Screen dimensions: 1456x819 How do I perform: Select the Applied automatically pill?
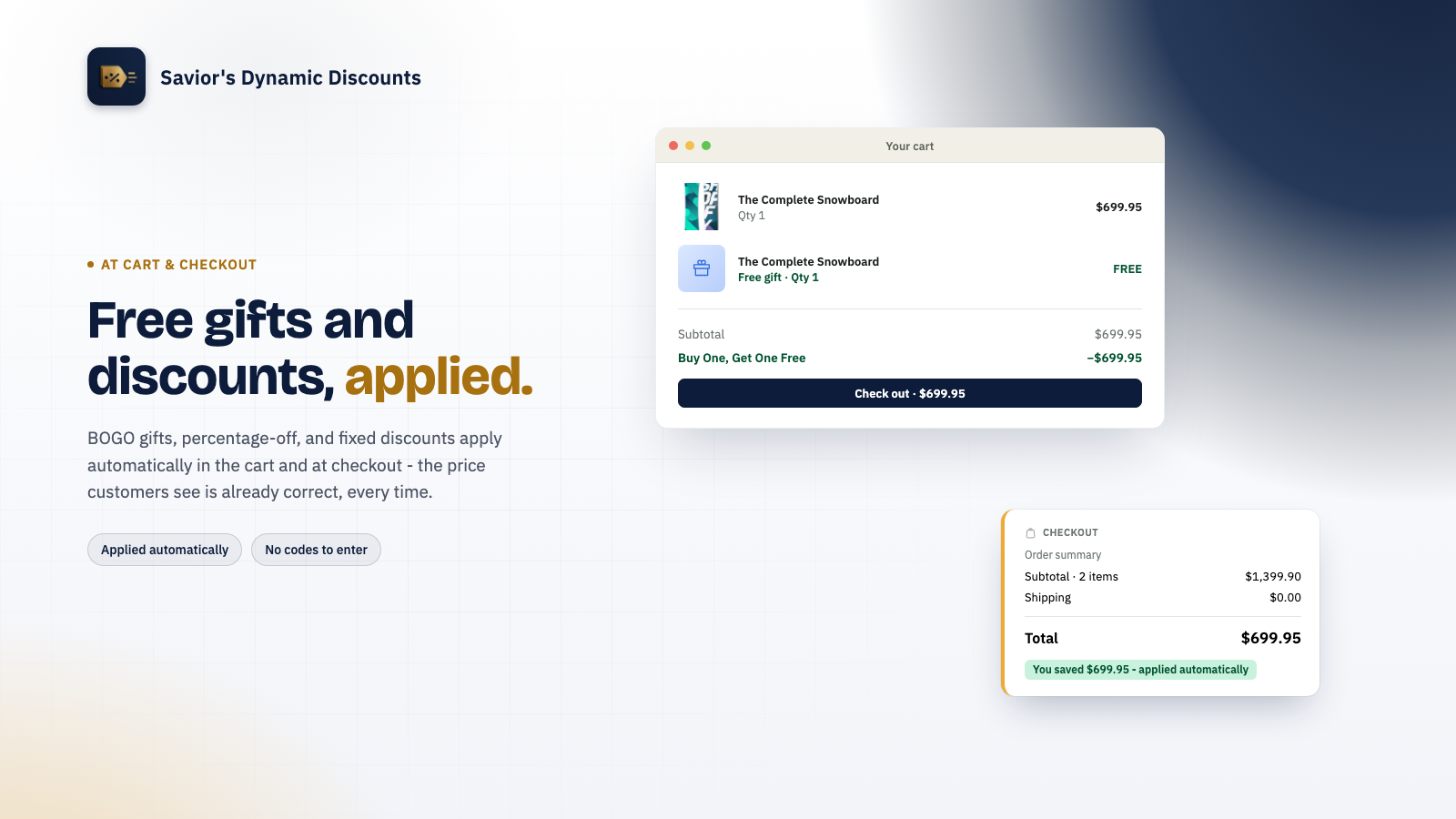coord(165,550)
